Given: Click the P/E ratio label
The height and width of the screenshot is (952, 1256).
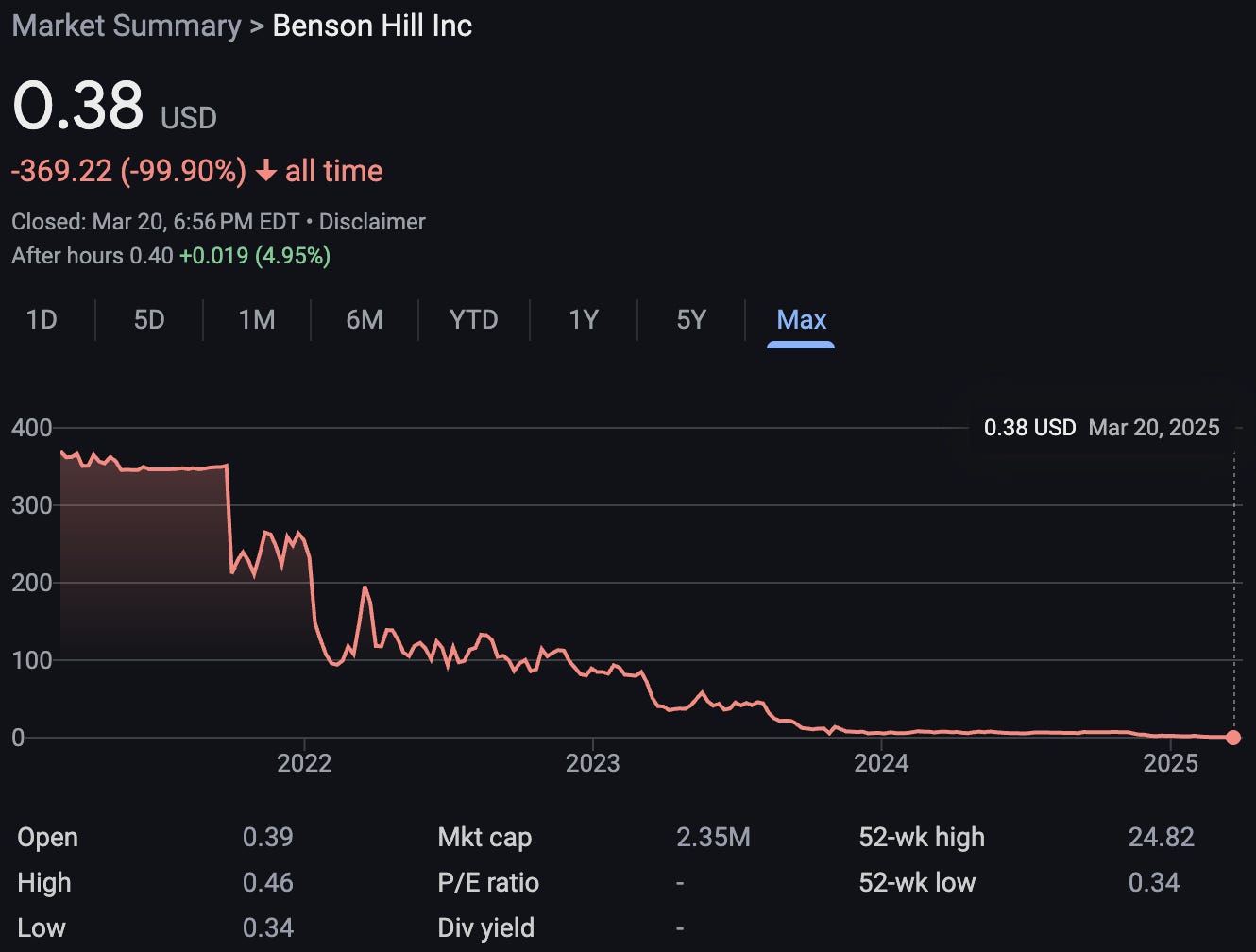Looking at the screenshot, I should [488, 883].
